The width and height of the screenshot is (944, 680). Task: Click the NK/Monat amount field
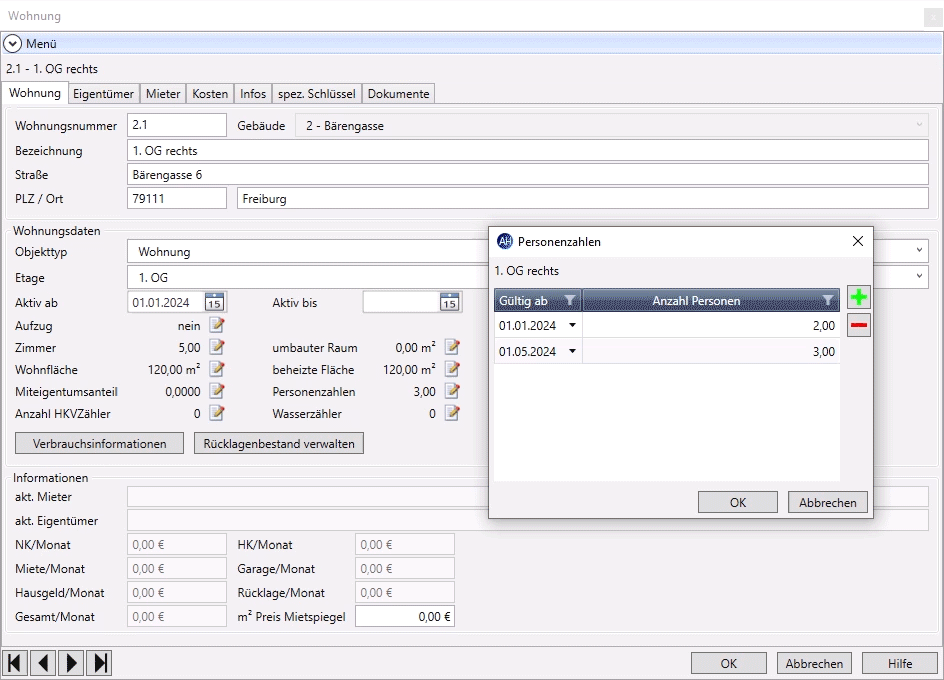coord(177,544)
